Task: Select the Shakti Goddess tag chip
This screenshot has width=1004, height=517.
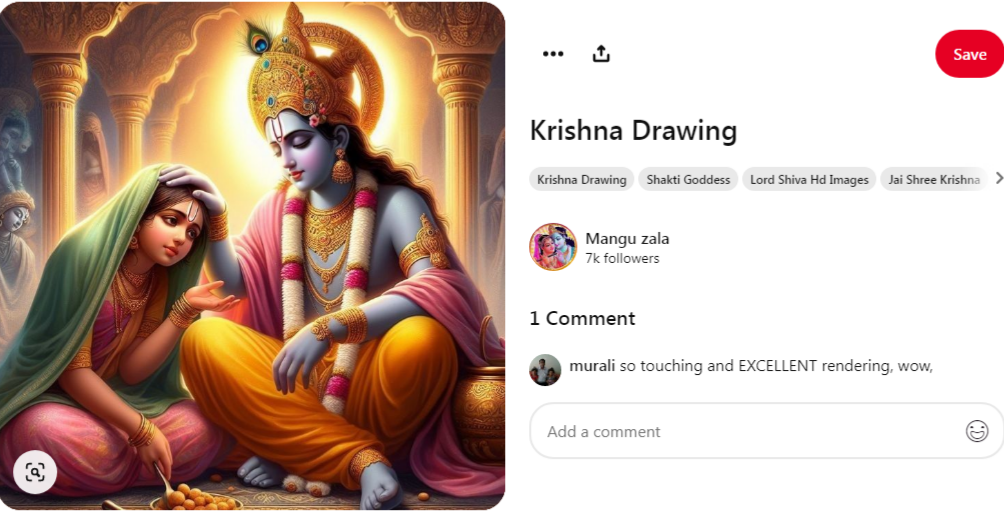Action: point(688,179)
